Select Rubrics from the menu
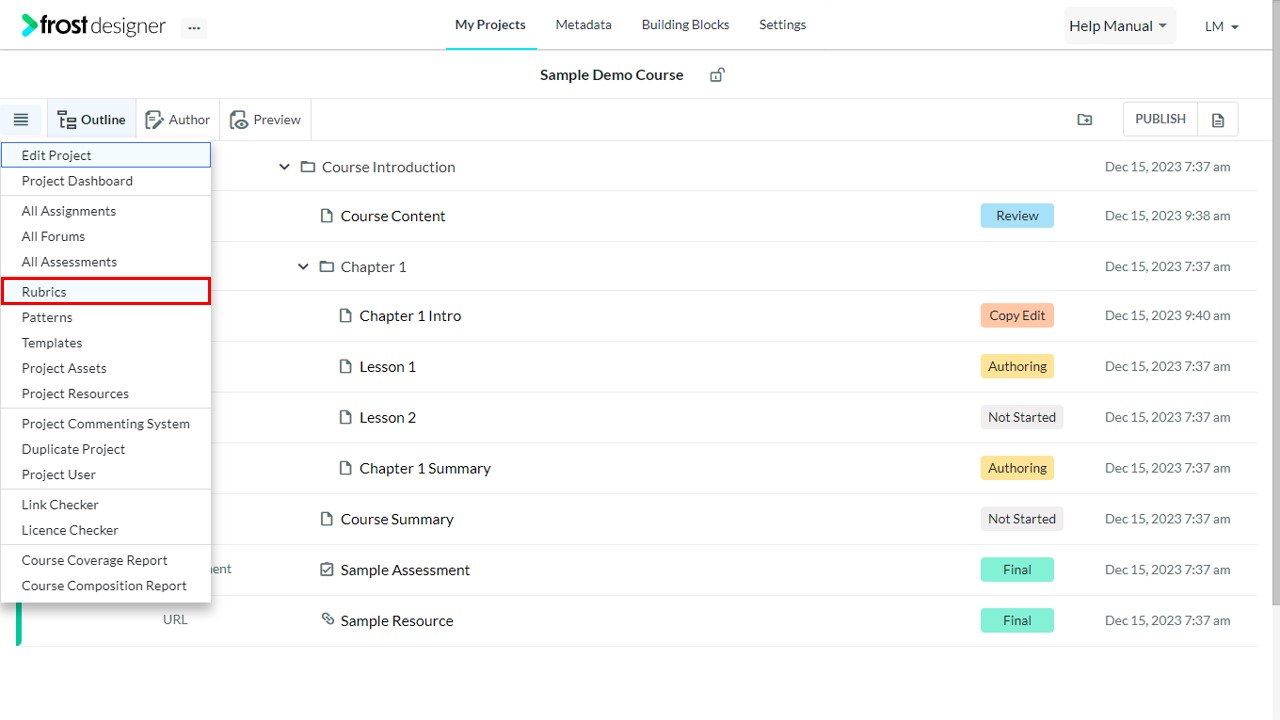 point(106,292)
